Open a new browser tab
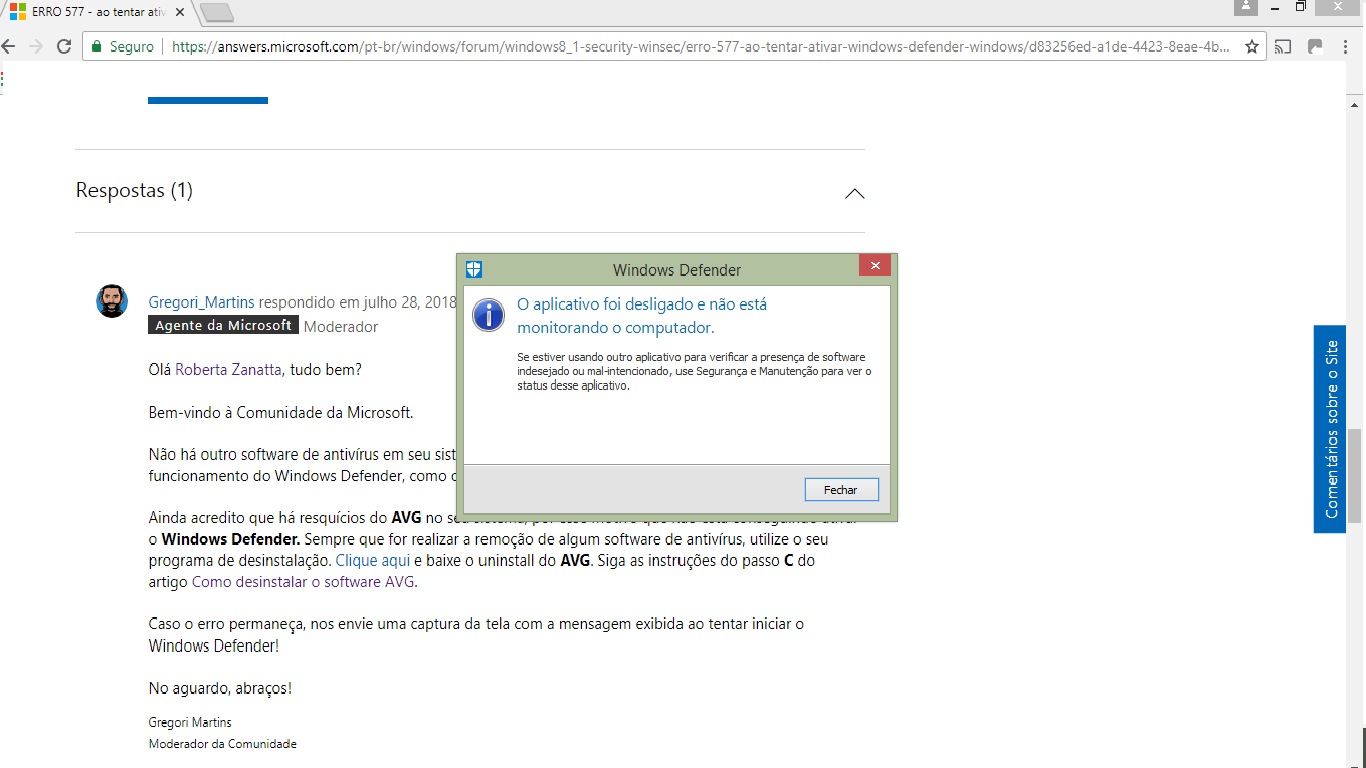This screenshot has width=1366, height=768. 216,12
